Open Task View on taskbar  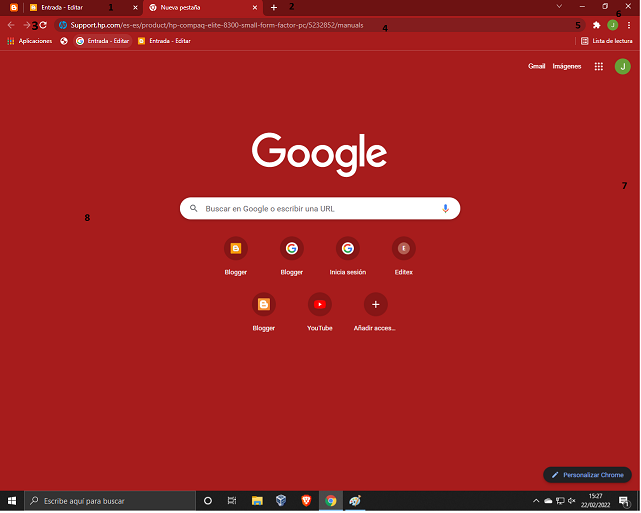coord(232,501)
